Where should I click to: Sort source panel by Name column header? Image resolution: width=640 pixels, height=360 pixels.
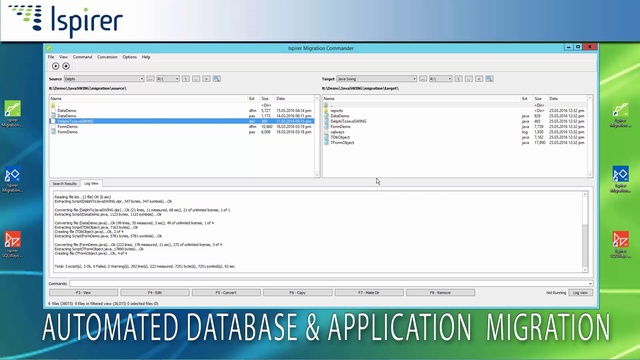pos(149,99)
